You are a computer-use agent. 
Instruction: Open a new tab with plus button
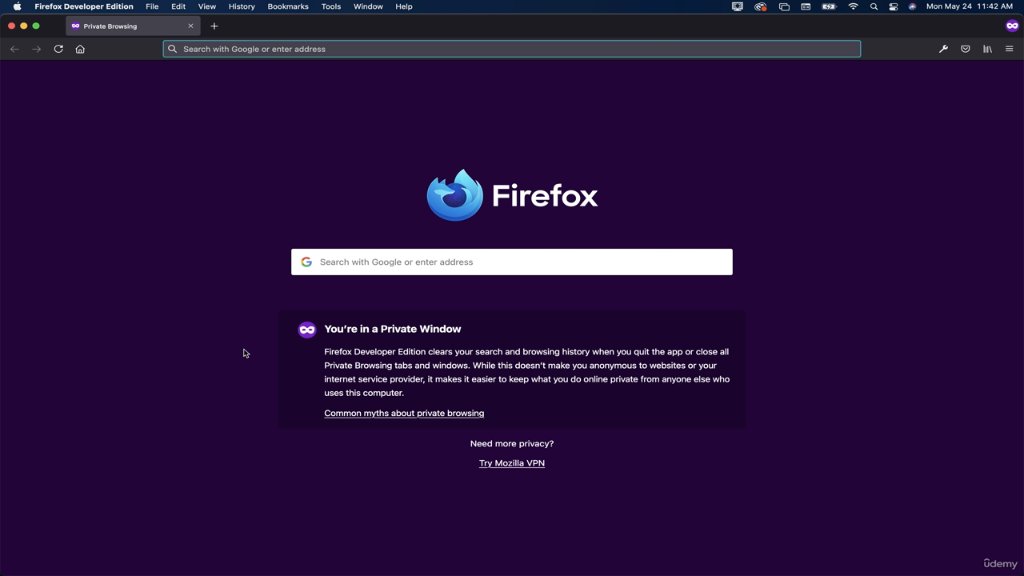[214, 26]
